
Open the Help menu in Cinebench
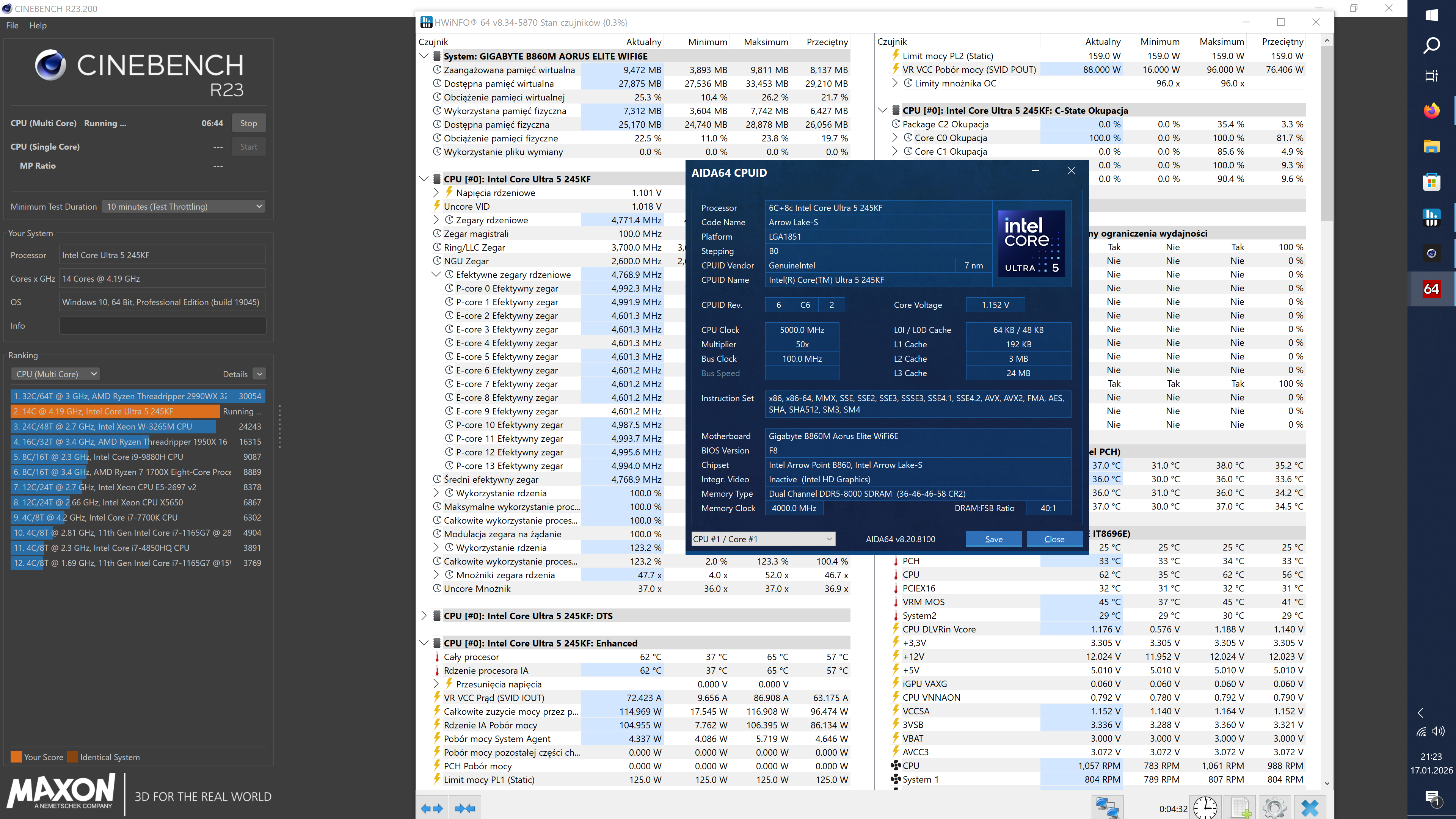click(x=38, y=25)
